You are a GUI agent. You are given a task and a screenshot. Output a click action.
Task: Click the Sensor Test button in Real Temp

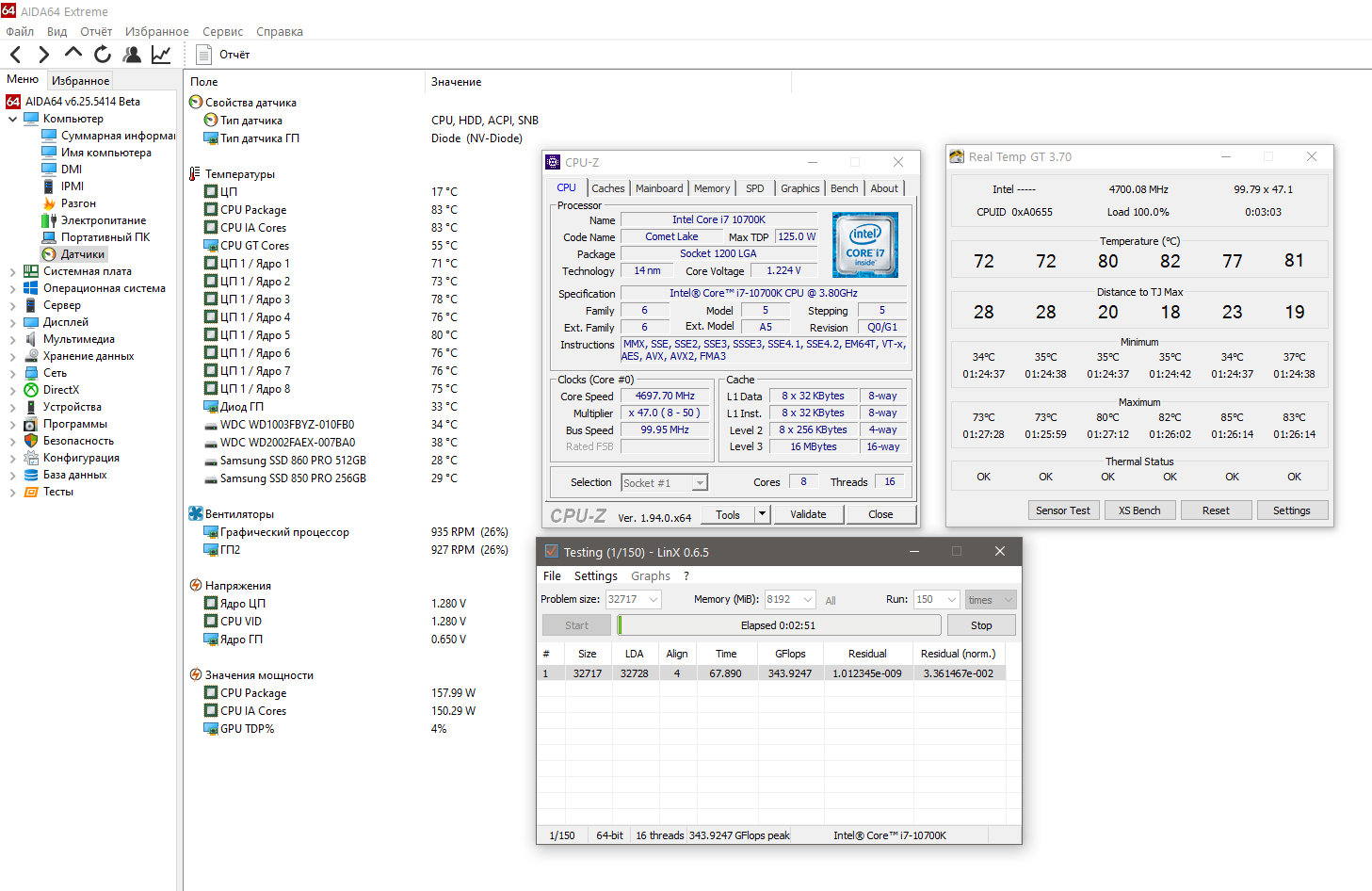[1062, 510]
